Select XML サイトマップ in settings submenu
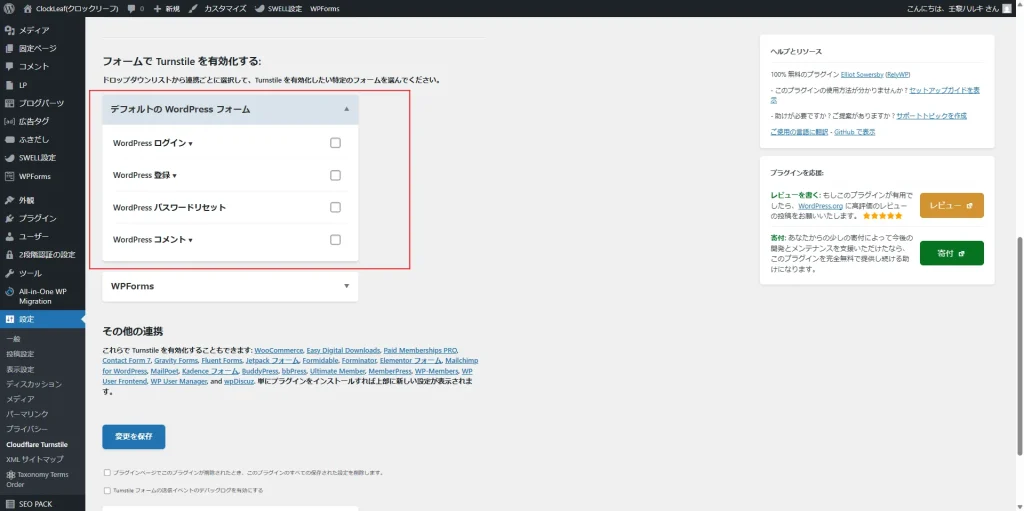The image size is (1024, 511). coord(34,459)
